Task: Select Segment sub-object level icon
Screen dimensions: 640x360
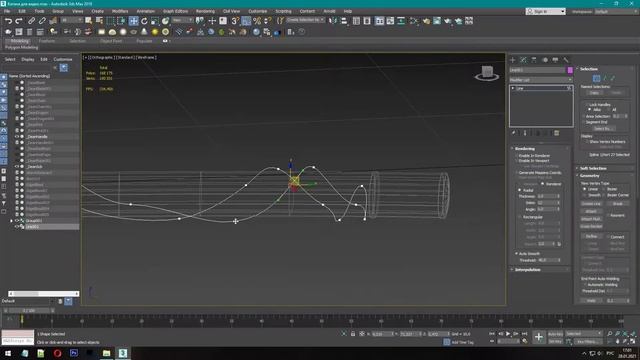Action: tap(605, 78)
